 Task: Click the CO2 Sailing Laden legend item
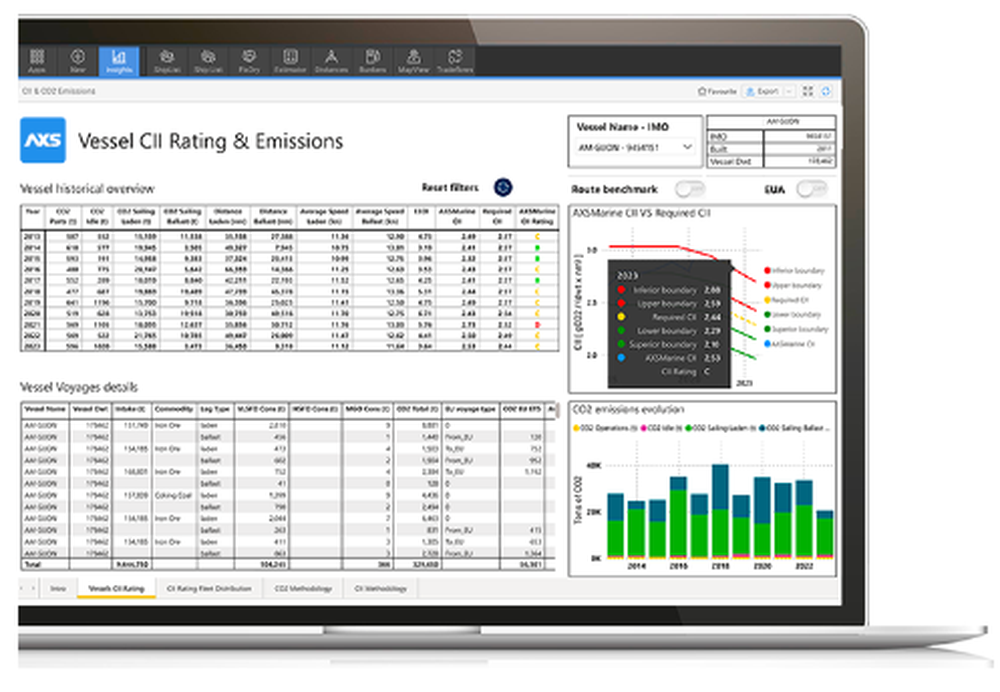(721, 428)
